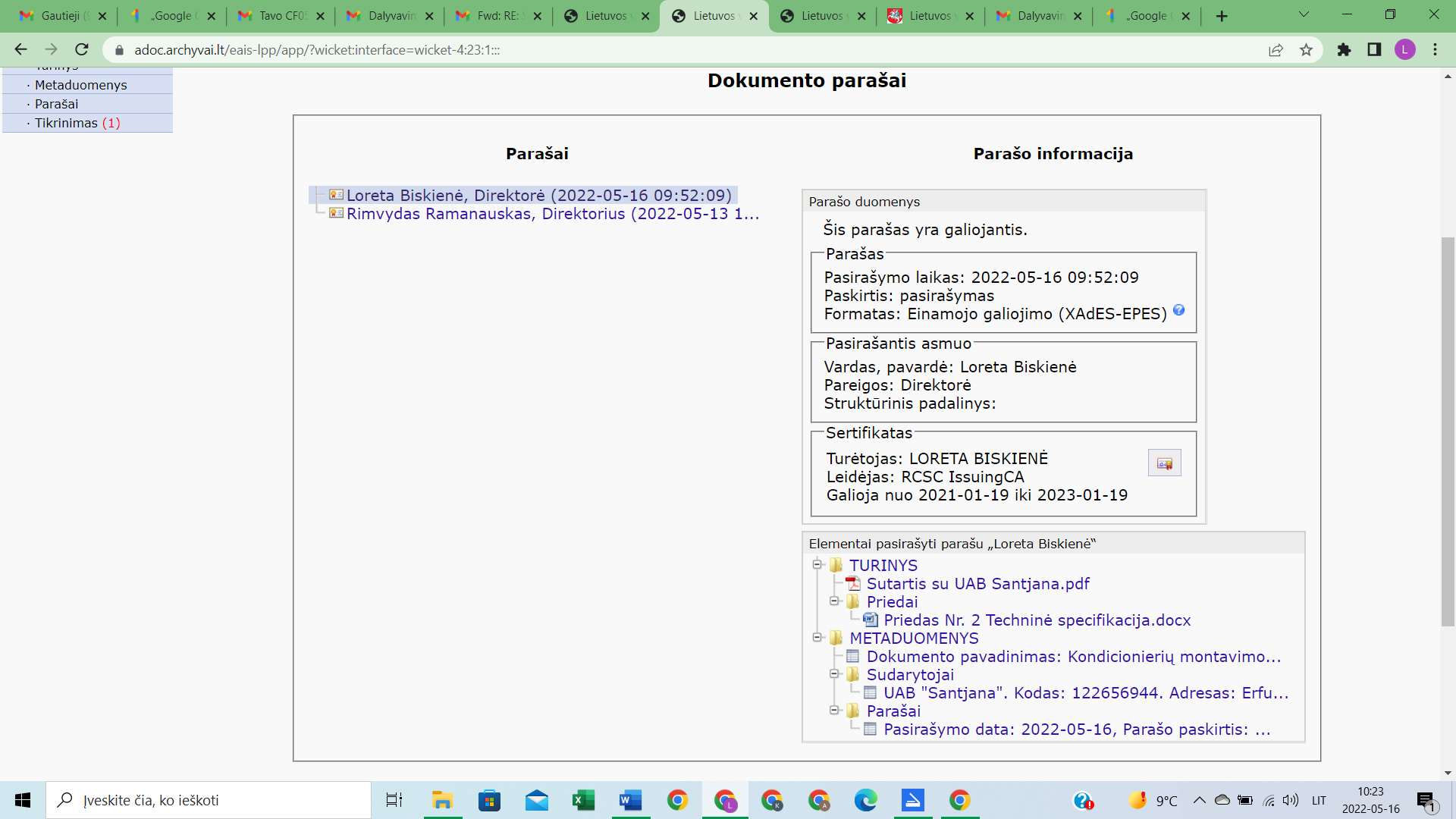Viewport: 1456px width, 819px height.
Task: Collapse the Priedai tree node
Action: click(x=834, y=601)
